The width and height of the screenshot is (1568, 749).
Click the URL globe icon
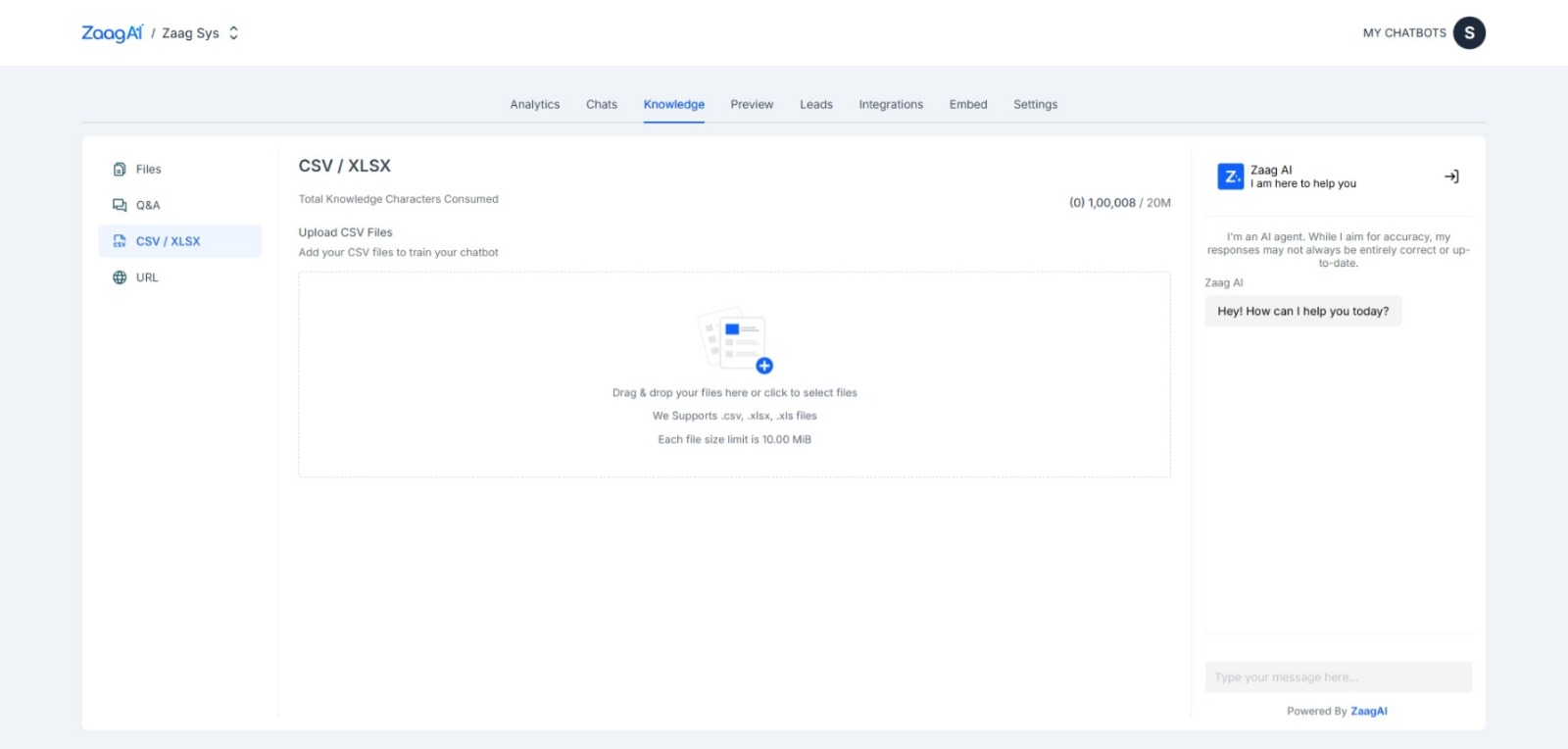coord(120,277)
